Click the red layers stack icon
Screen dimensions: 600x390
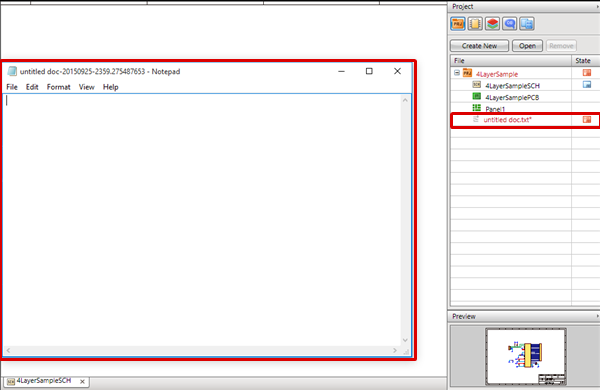pos(492,24)
